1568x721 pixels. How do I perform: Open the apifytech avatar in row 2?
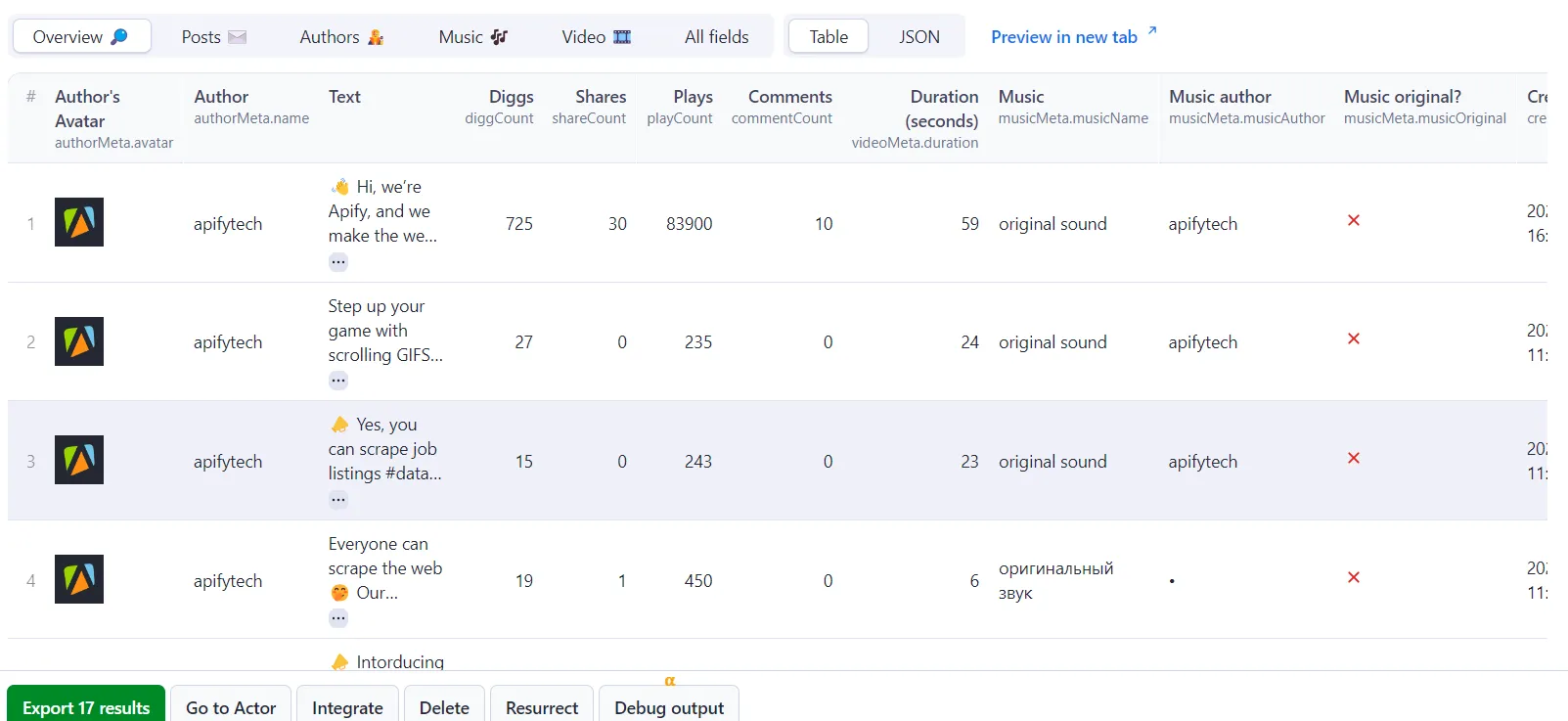tap(79, 341)
